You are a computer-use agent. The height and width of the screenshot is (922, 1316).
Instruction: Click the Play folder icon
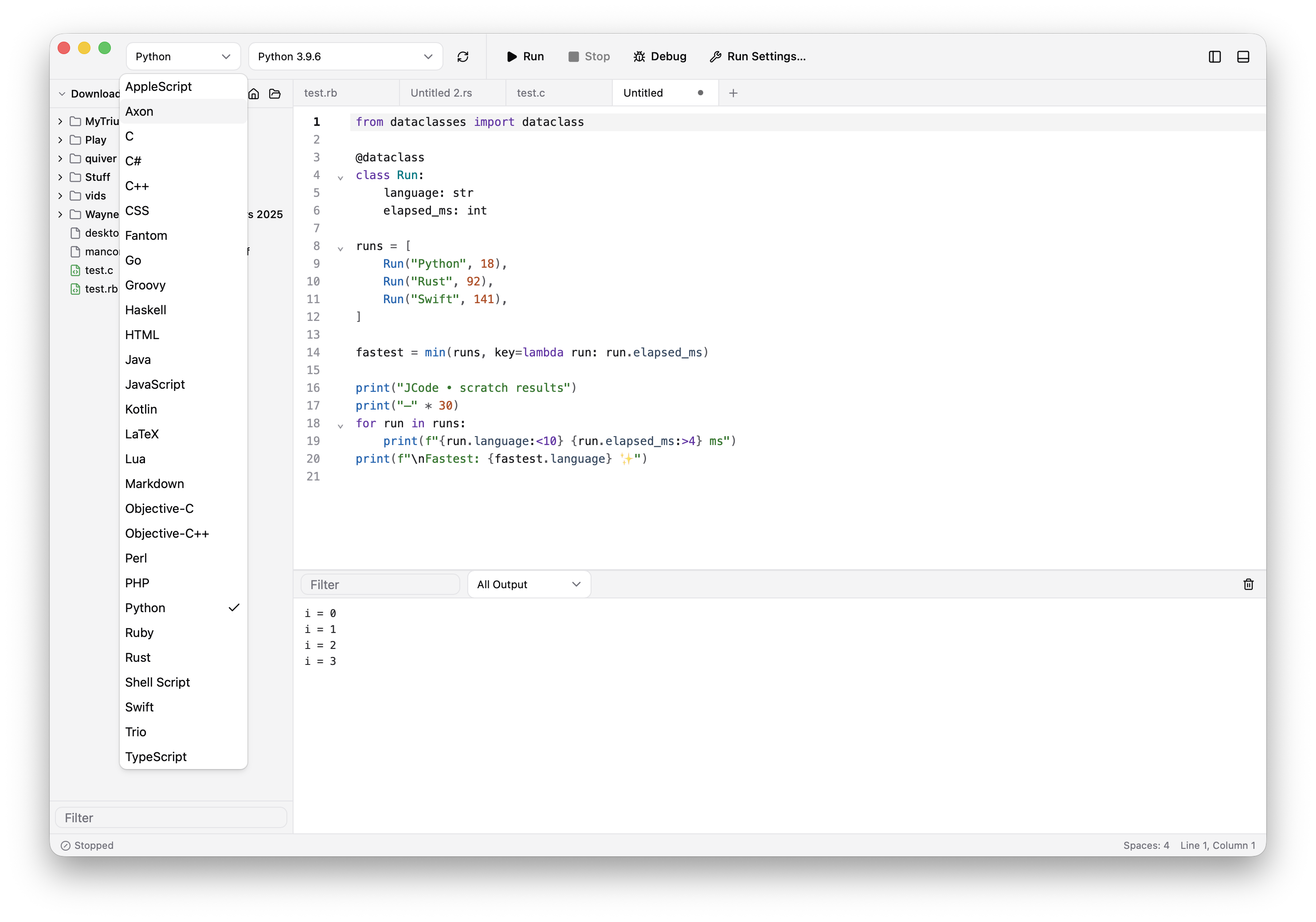pos(75,140)
